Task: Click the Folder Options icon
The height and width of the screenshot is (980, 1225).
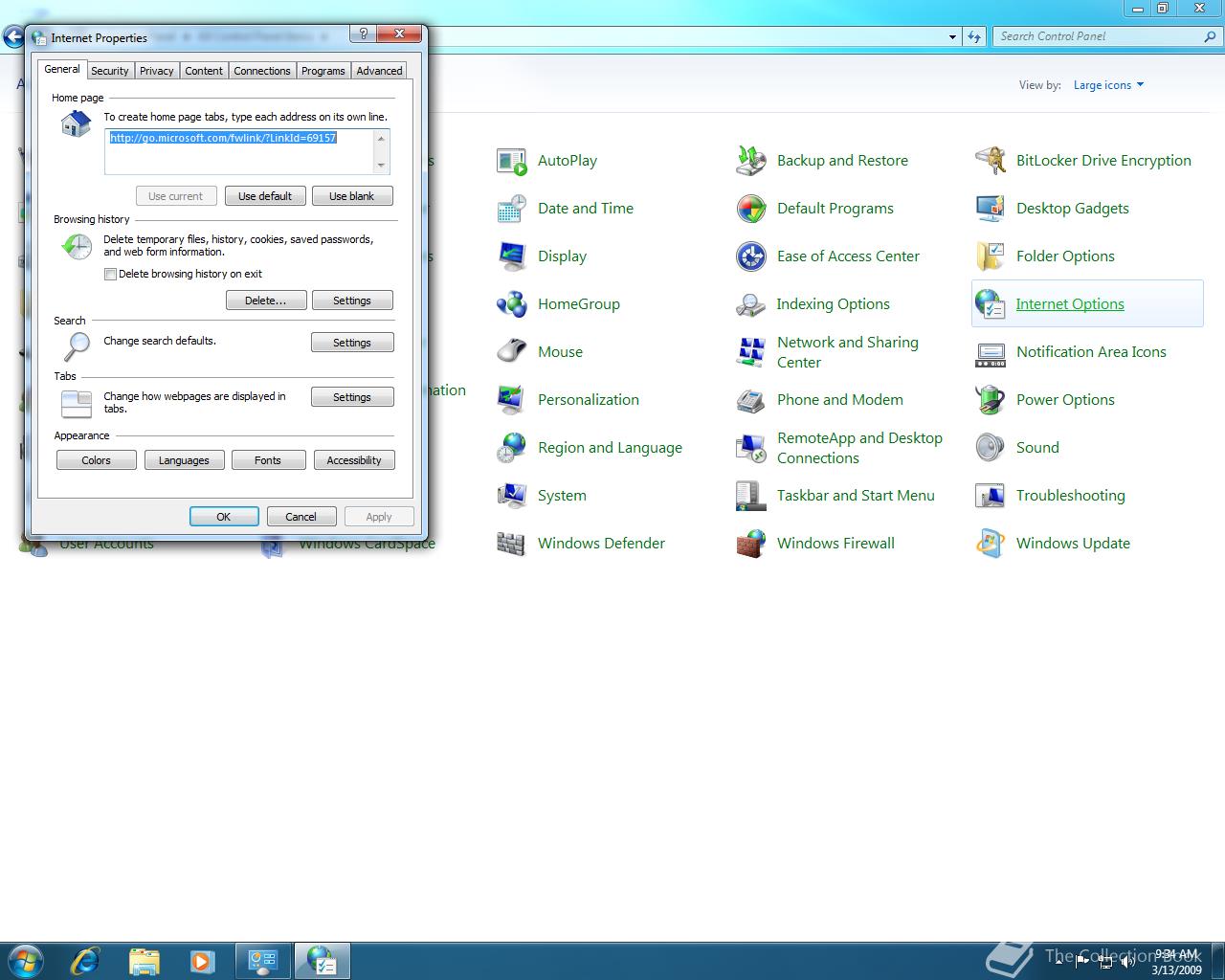Action: [991, 256]
